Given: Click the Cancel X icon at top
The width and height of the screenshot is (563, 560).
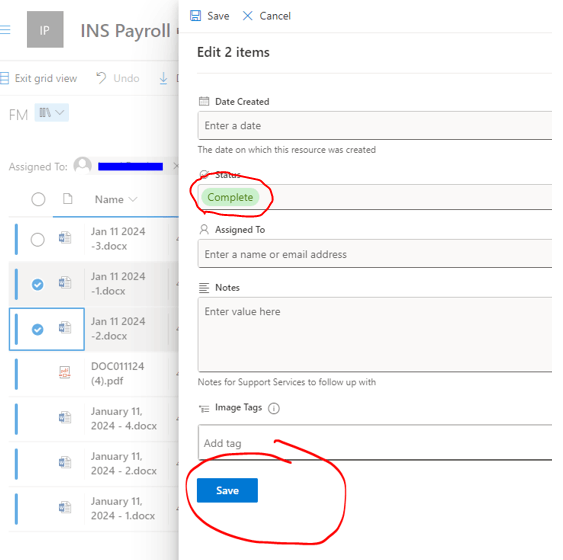Looking at the screenshot, I should (x=247, y=16).
